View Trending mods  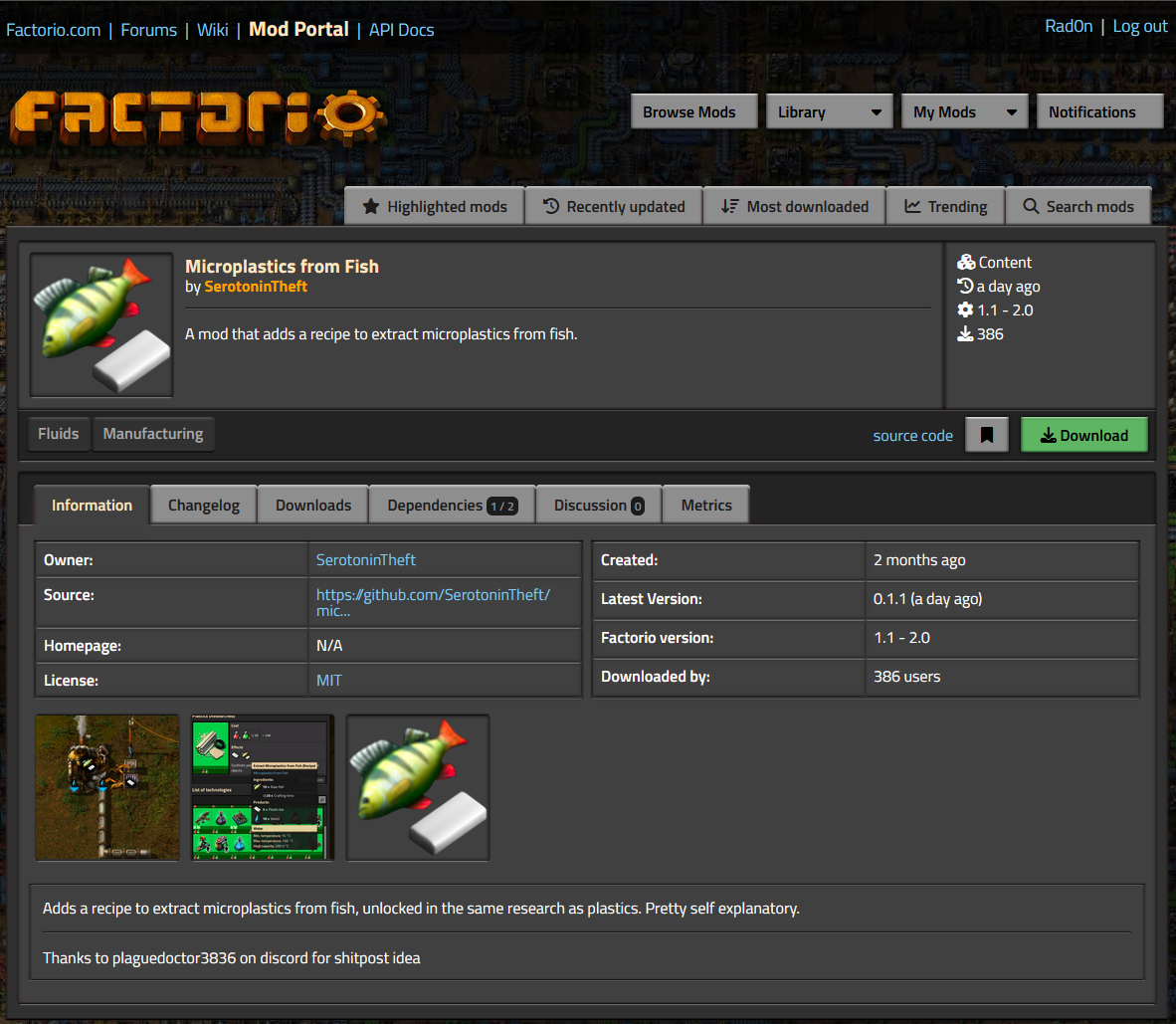coord(945,206)
